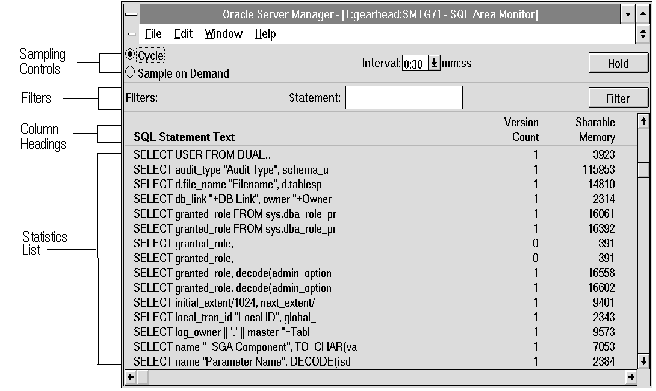Click the vertical scrollbar thumb
Screen dimensions: 656x391
click(x=643, y=170)
